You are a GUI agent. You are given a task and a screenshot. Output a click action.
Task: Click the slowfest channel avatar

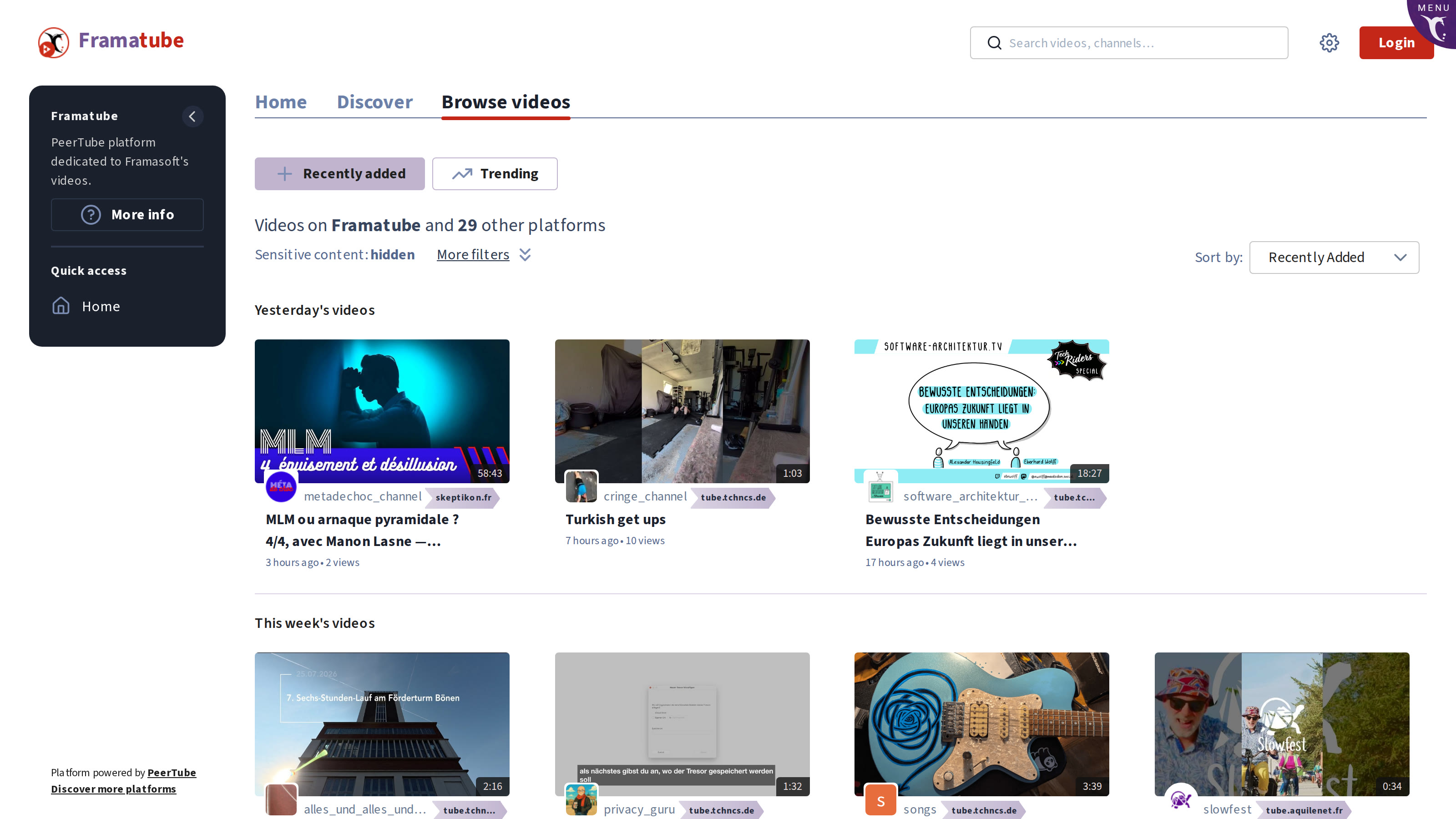[1181, 799]
